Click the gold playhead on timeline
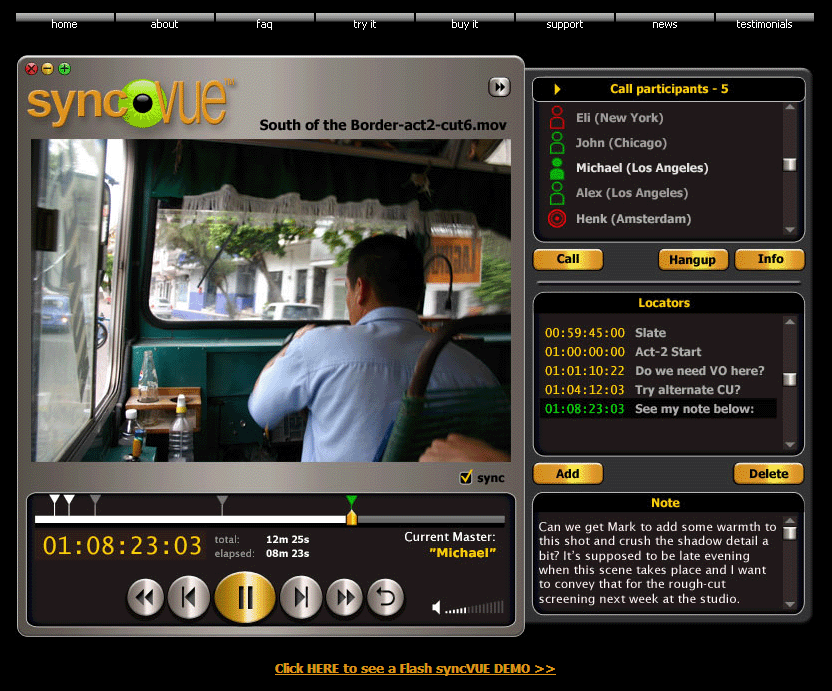832x691 pixels. point(351,518)
